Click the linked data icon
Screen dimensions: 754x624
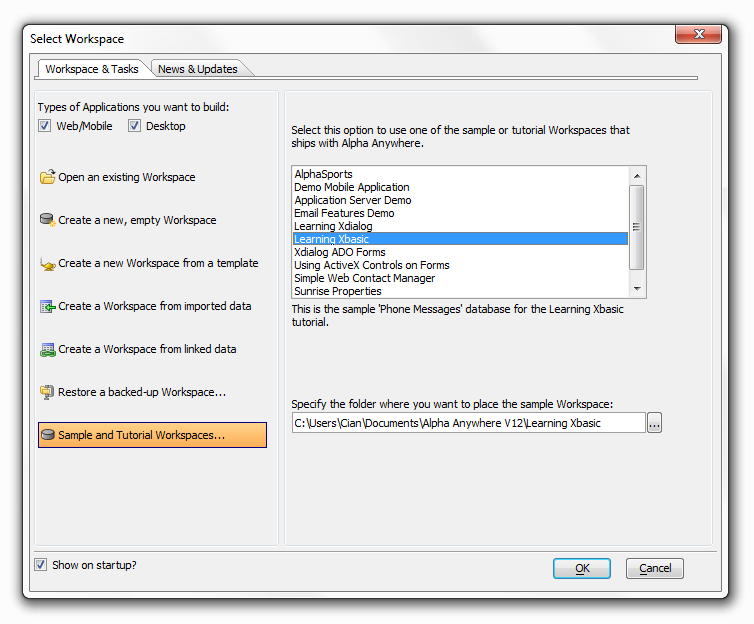[x=47, y=349]
